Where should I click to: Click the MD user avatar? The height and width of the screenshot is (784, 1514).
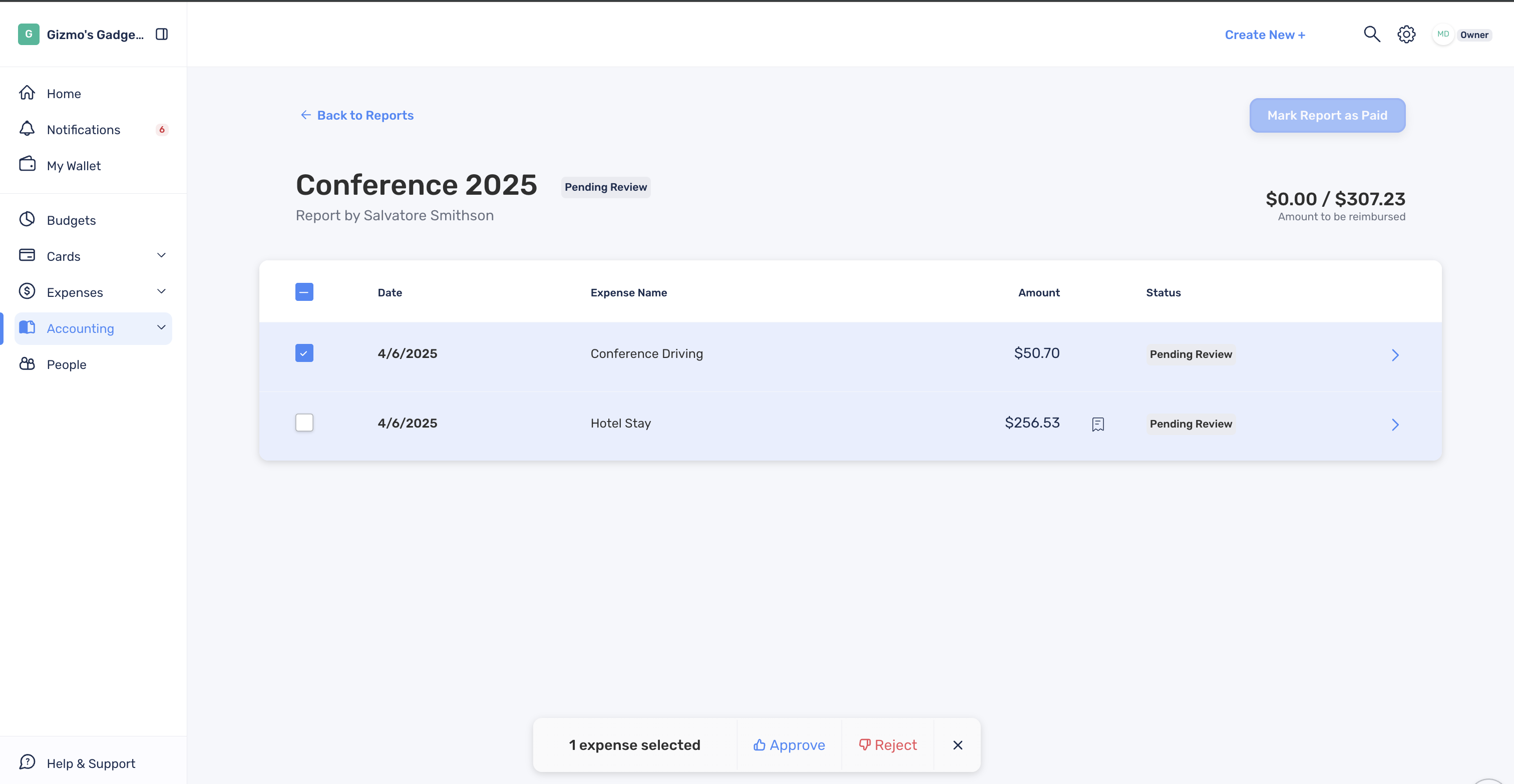[1443, 34]
